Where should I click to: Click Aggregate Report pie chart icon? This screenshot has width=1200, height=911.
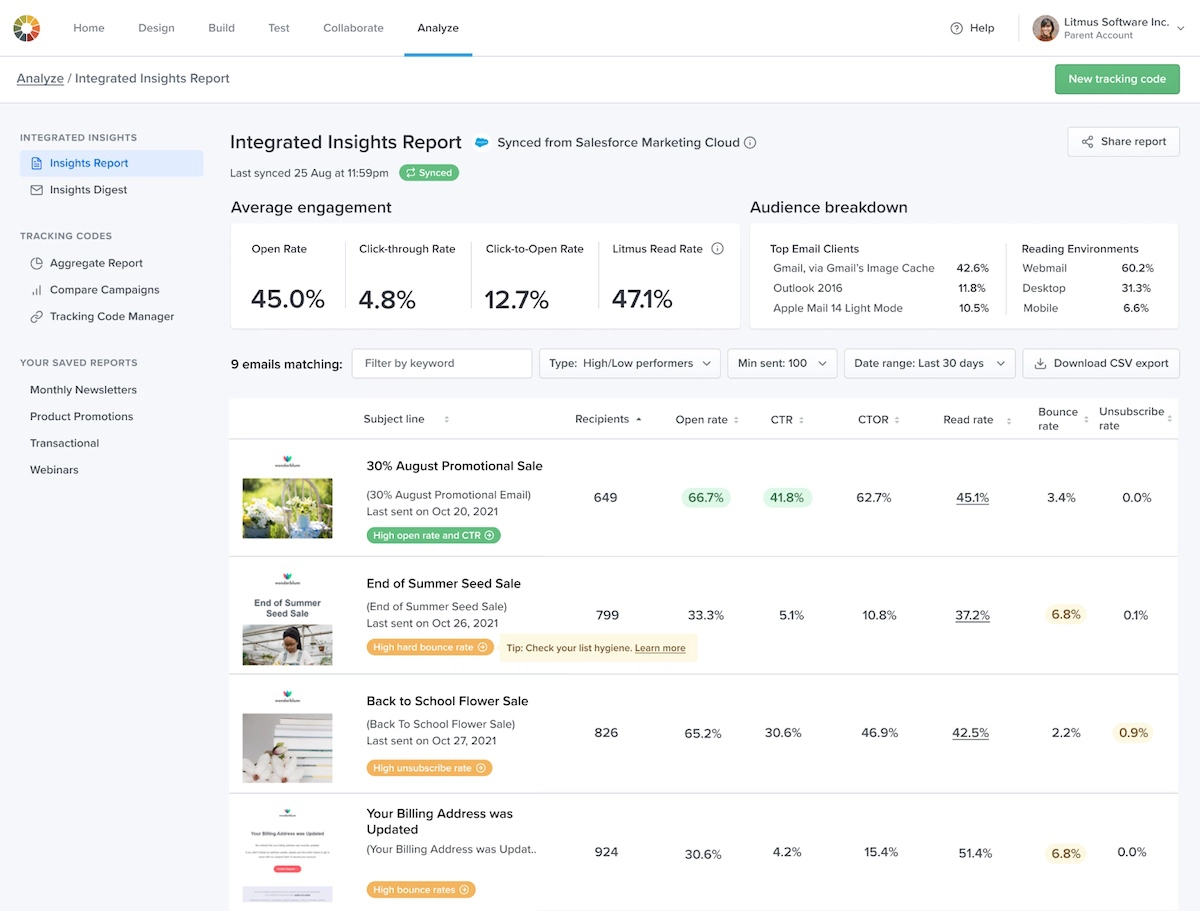tap(37, 263)
